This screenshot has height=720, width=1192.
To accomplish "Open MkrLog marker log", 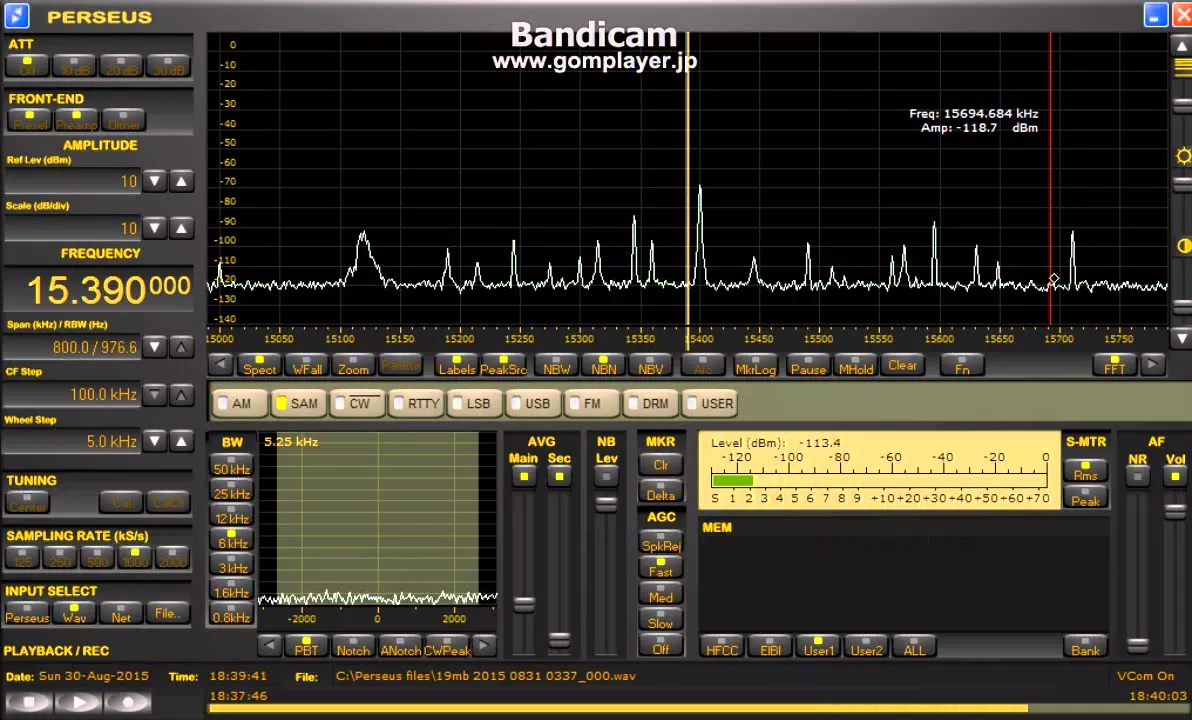I will click(x=756, y=366).
